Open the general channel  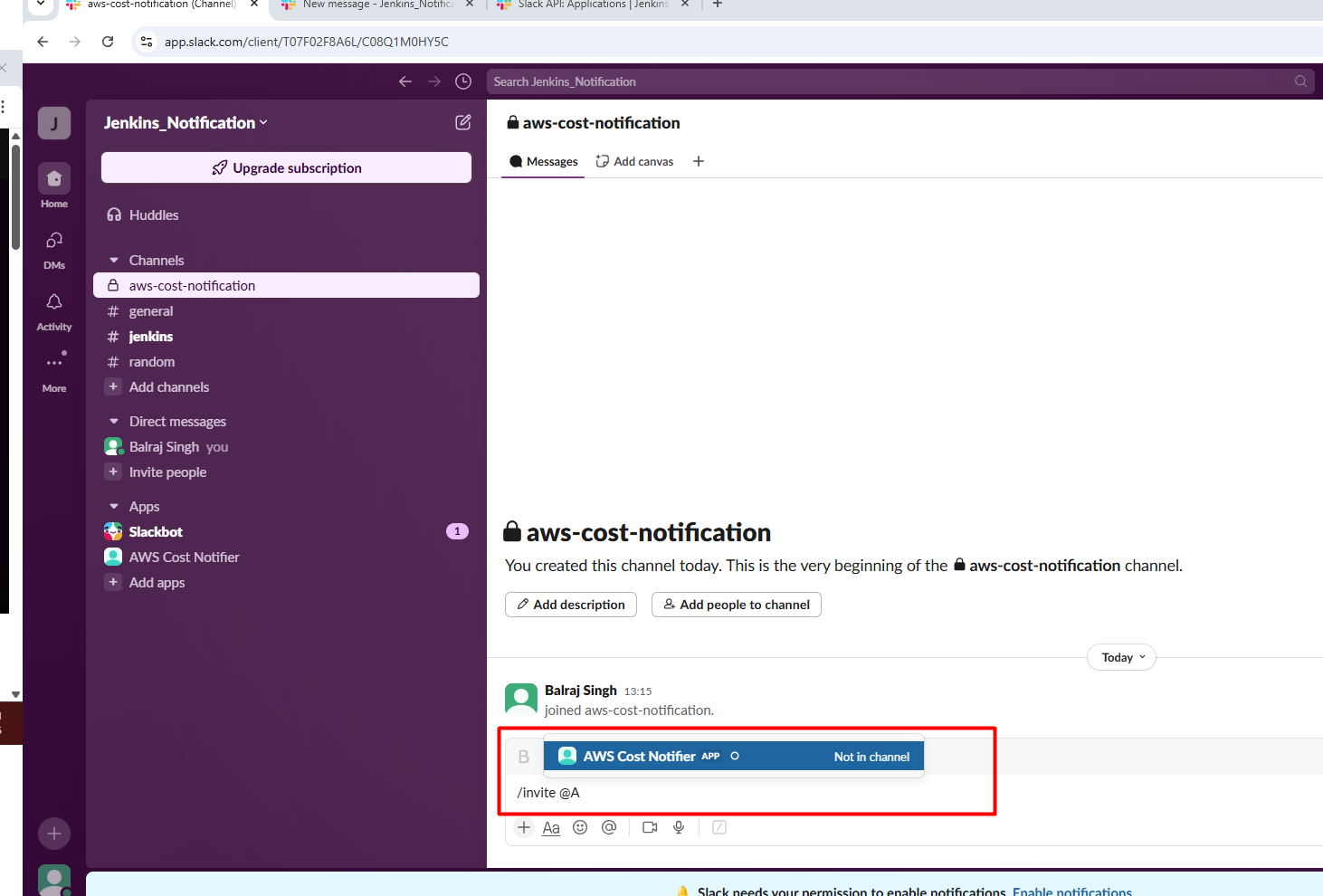click(286, 311)
